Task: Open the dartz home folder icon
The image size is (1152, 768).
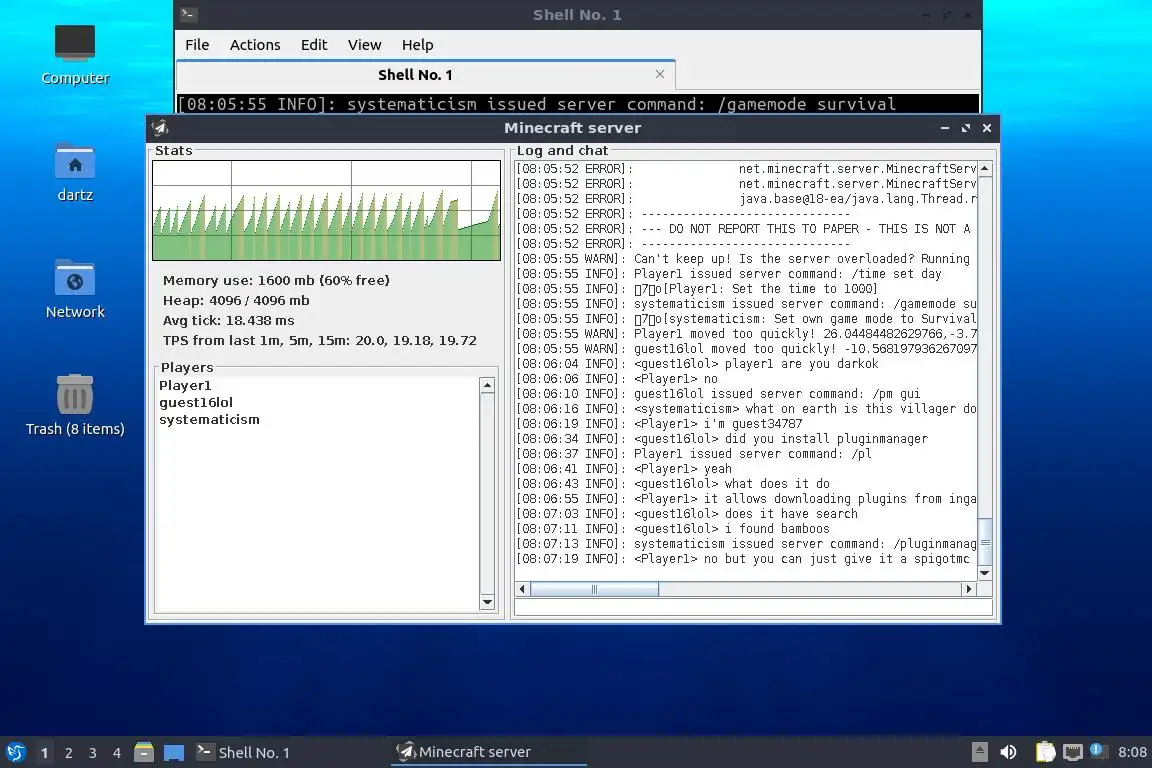Action: (75, 172)
